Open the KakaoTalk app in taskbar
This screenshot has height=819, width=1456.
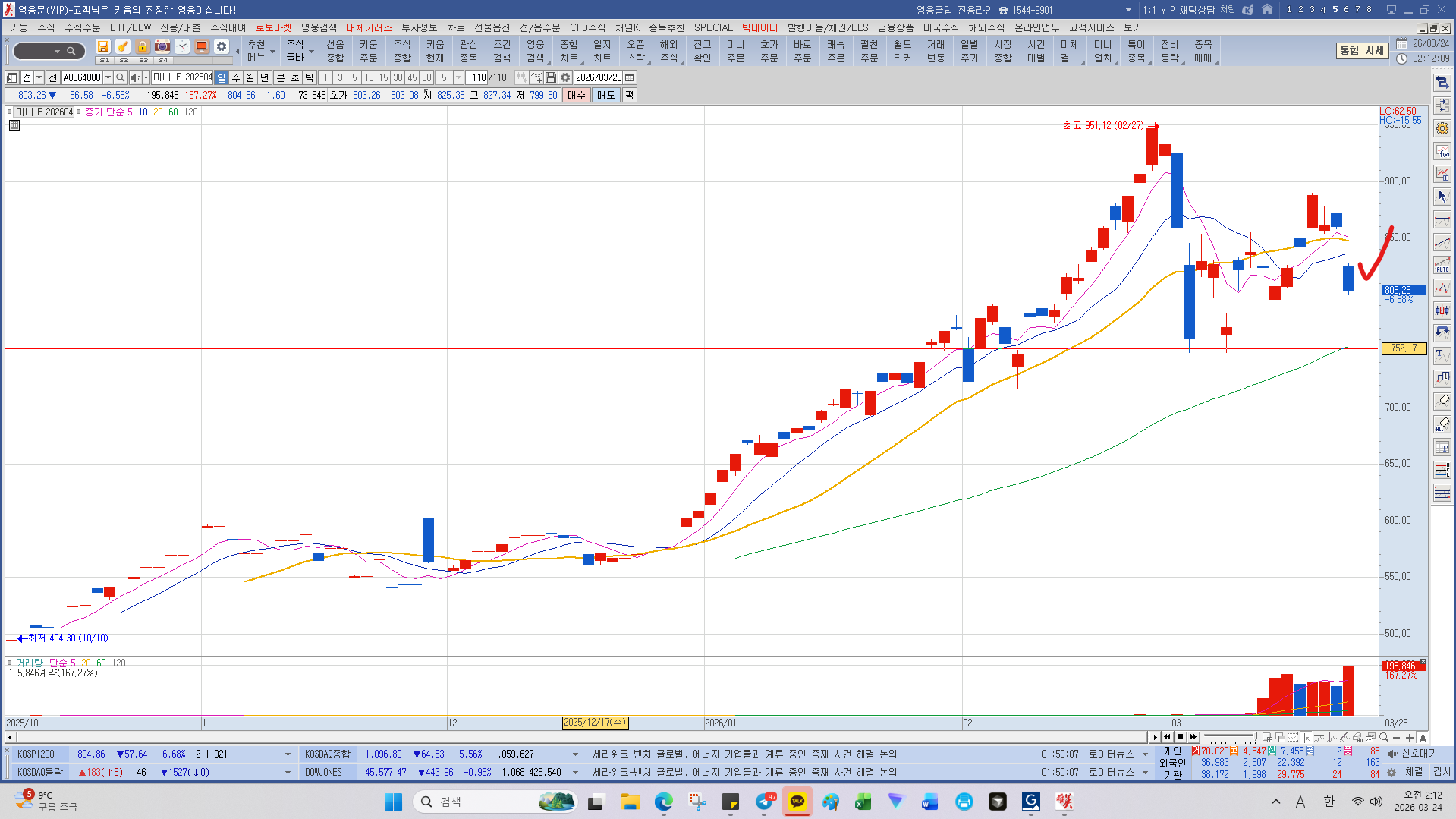(797, 802)
